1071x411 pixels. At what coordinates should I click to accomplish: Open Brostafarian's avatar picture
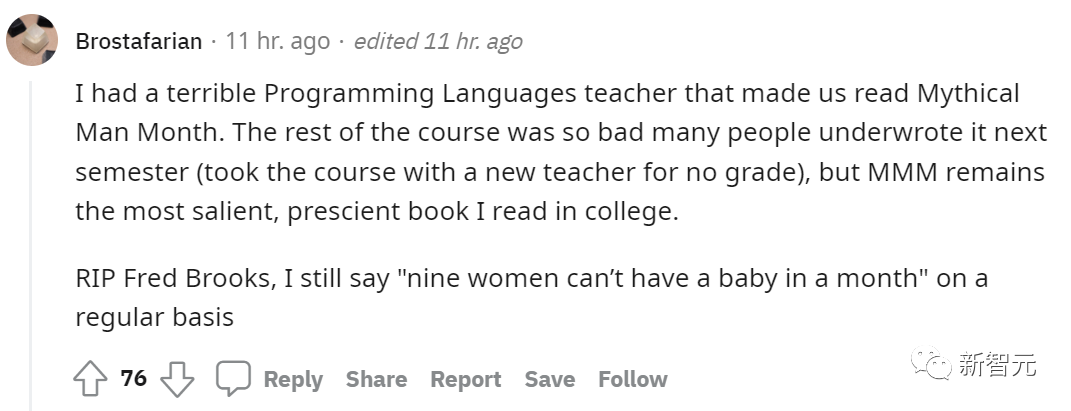pyautogui.click(x=32, y=40)
